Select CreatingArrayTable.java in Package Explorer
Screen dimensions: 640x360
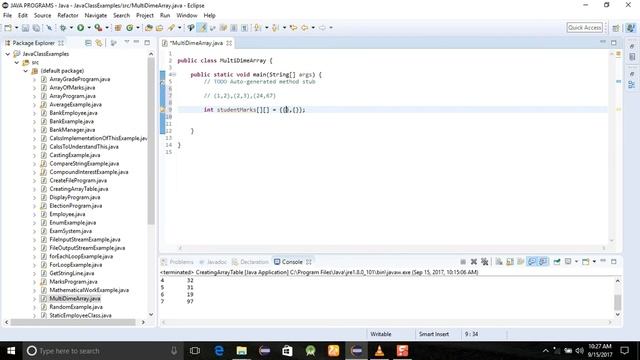point(79,189)
